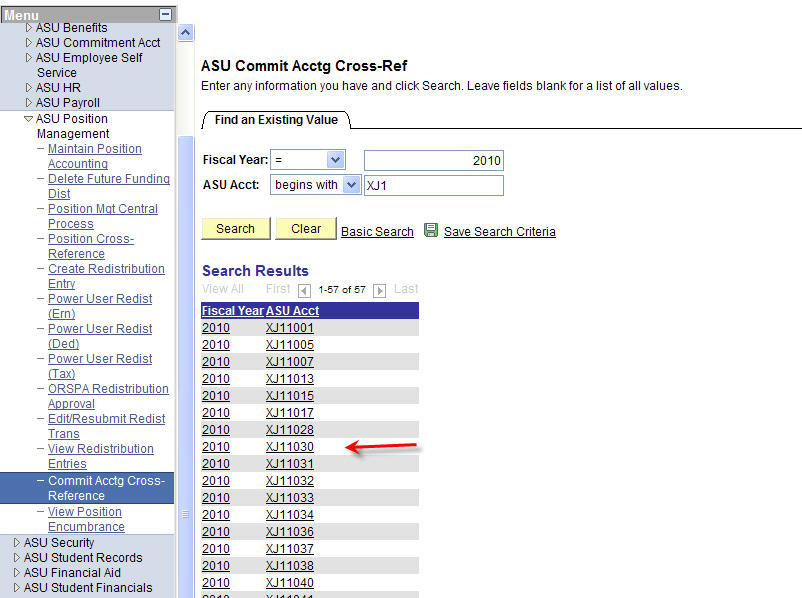Viewport: 802px width, 598px height.
Task: Open ASU account XJ11030 result
Action: click(x=289, y=447)
